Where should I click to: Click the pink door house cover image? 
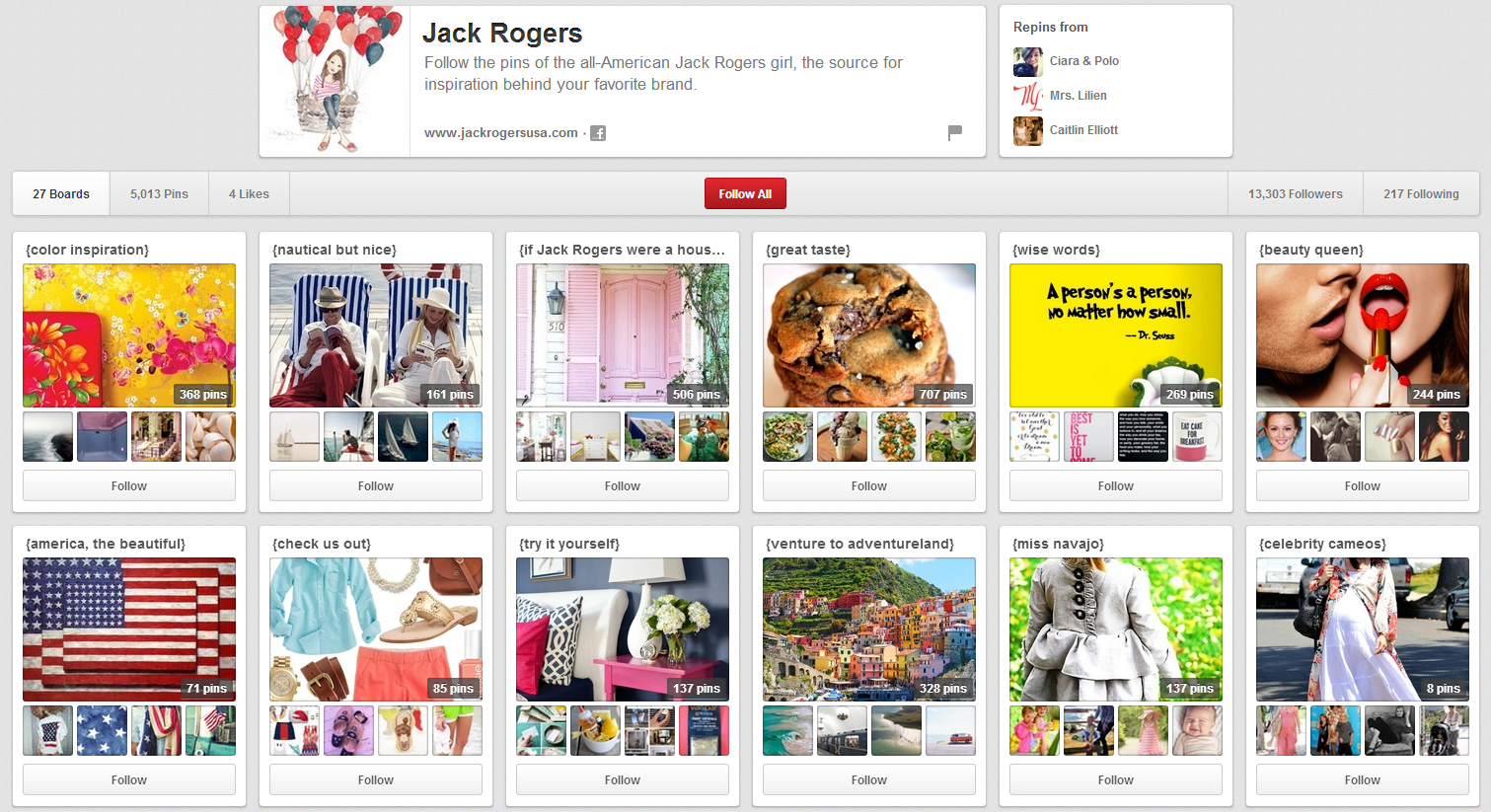pyautogui.click(x=623, y=335)
